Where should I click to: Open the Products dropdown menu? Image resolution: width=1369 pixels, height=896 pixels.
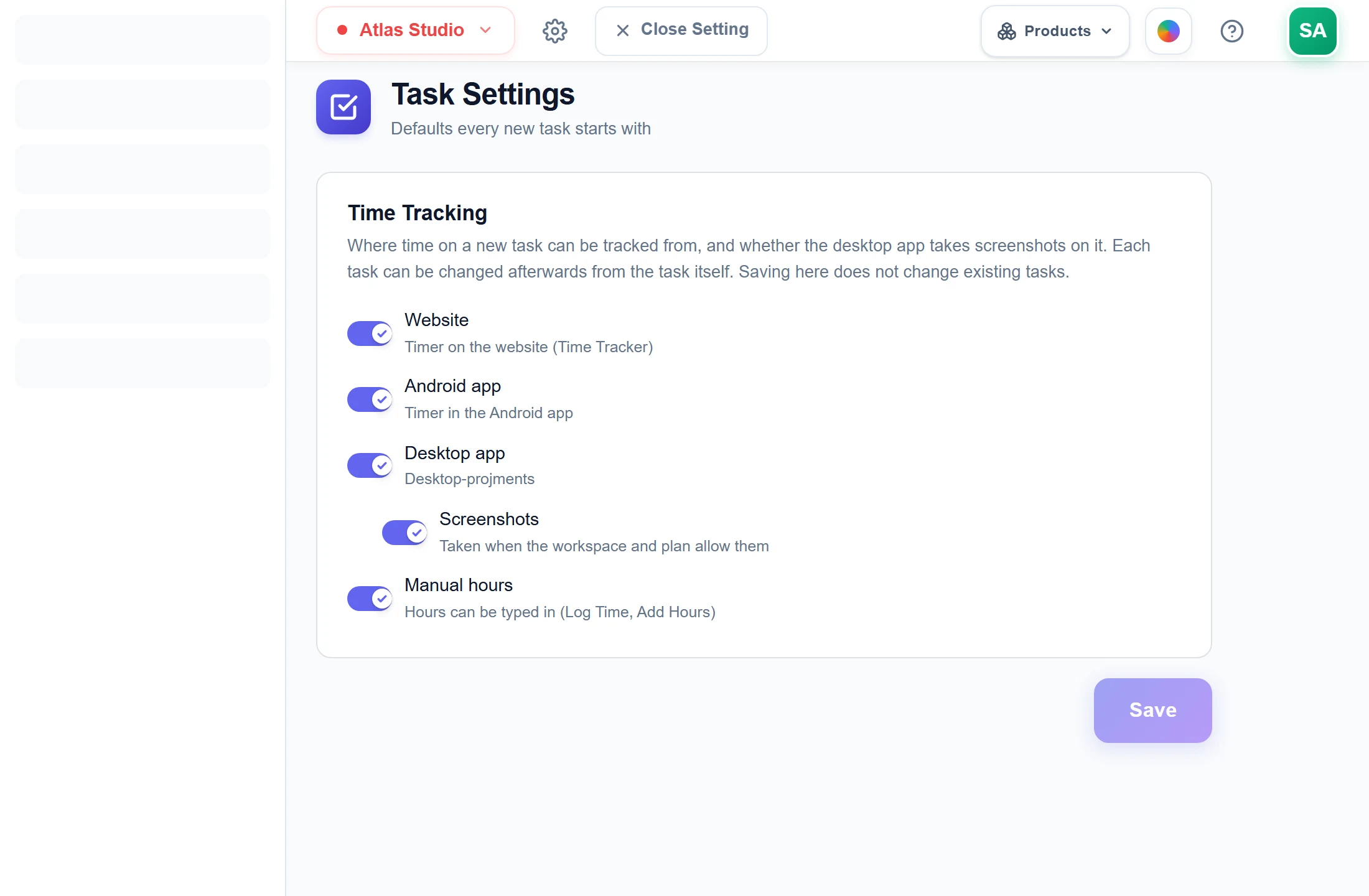[1055, 31]
